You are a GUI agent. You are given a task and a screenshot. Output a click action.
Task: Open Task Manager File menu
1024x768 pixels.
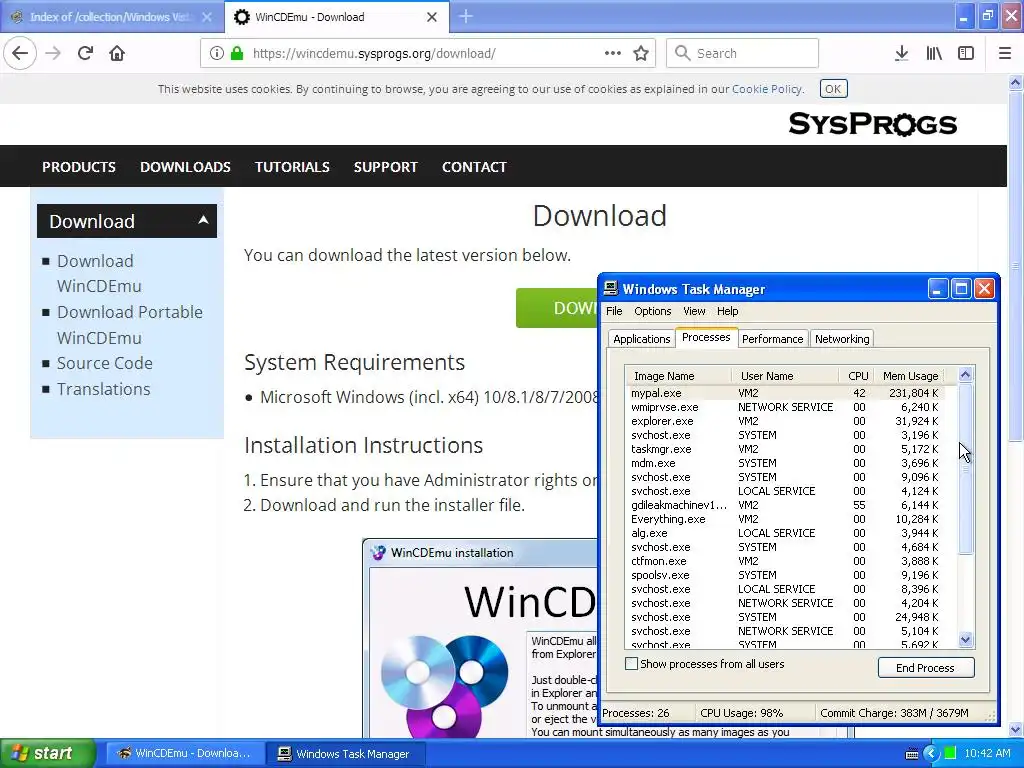coord(614,311)
